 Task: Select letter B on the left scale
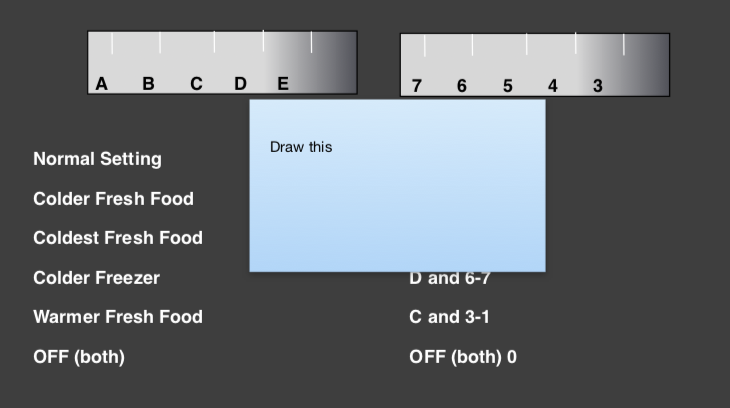pos(148,84)
